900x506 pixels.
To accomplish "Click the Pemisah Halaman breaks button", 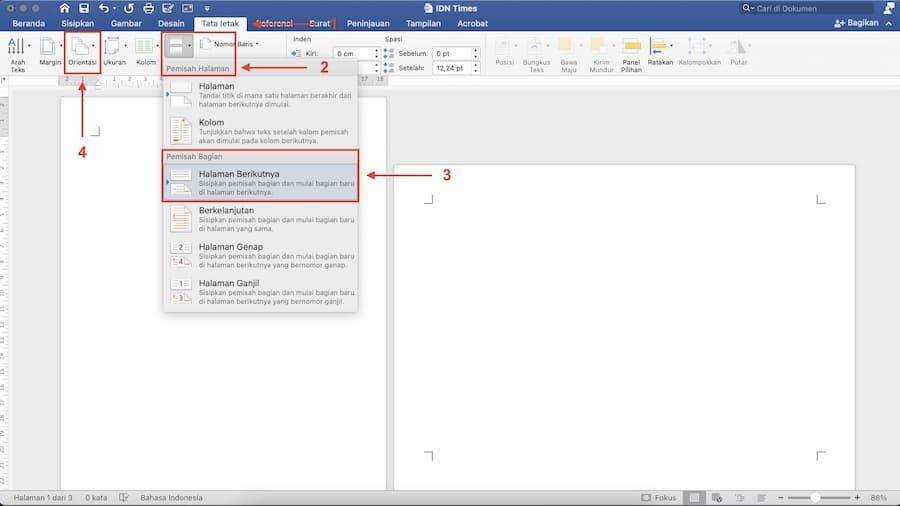I will tap(177, 46).
